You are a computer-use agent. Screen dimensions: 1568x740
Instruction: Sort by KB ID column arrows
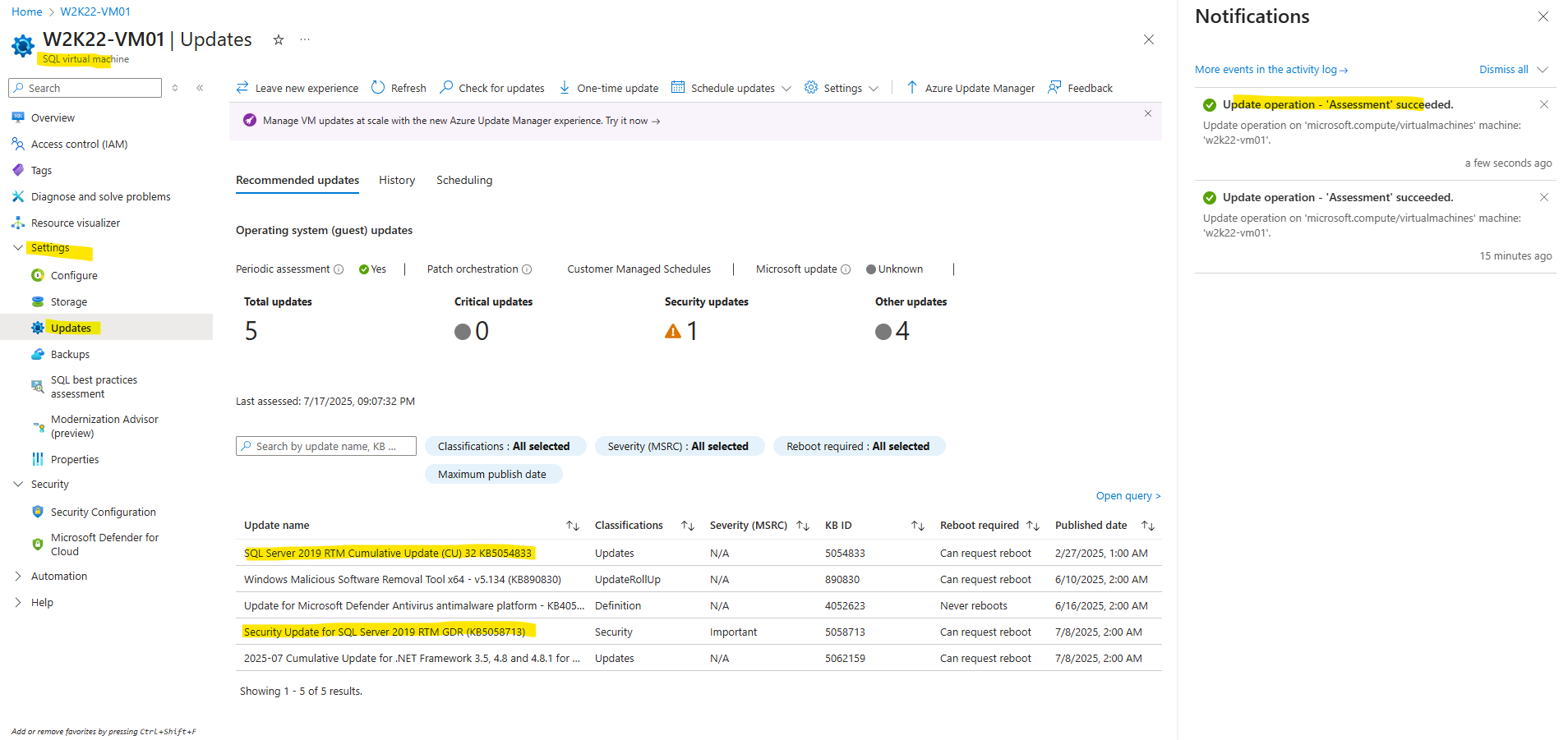(918, 526)
